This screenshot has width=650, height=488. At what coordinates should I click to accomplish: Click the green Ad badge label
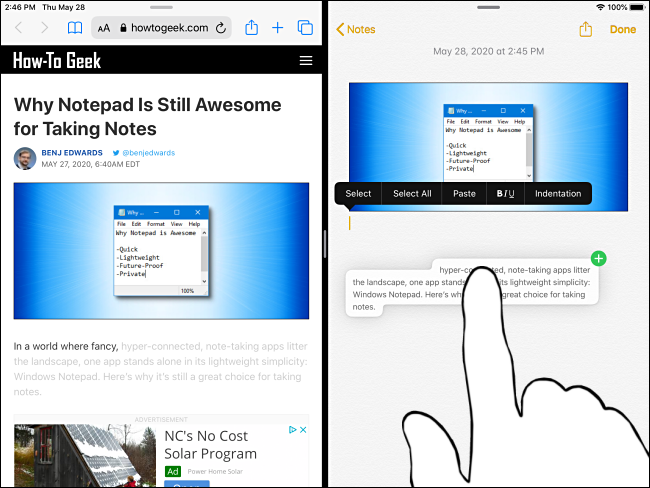pos(172,471)
